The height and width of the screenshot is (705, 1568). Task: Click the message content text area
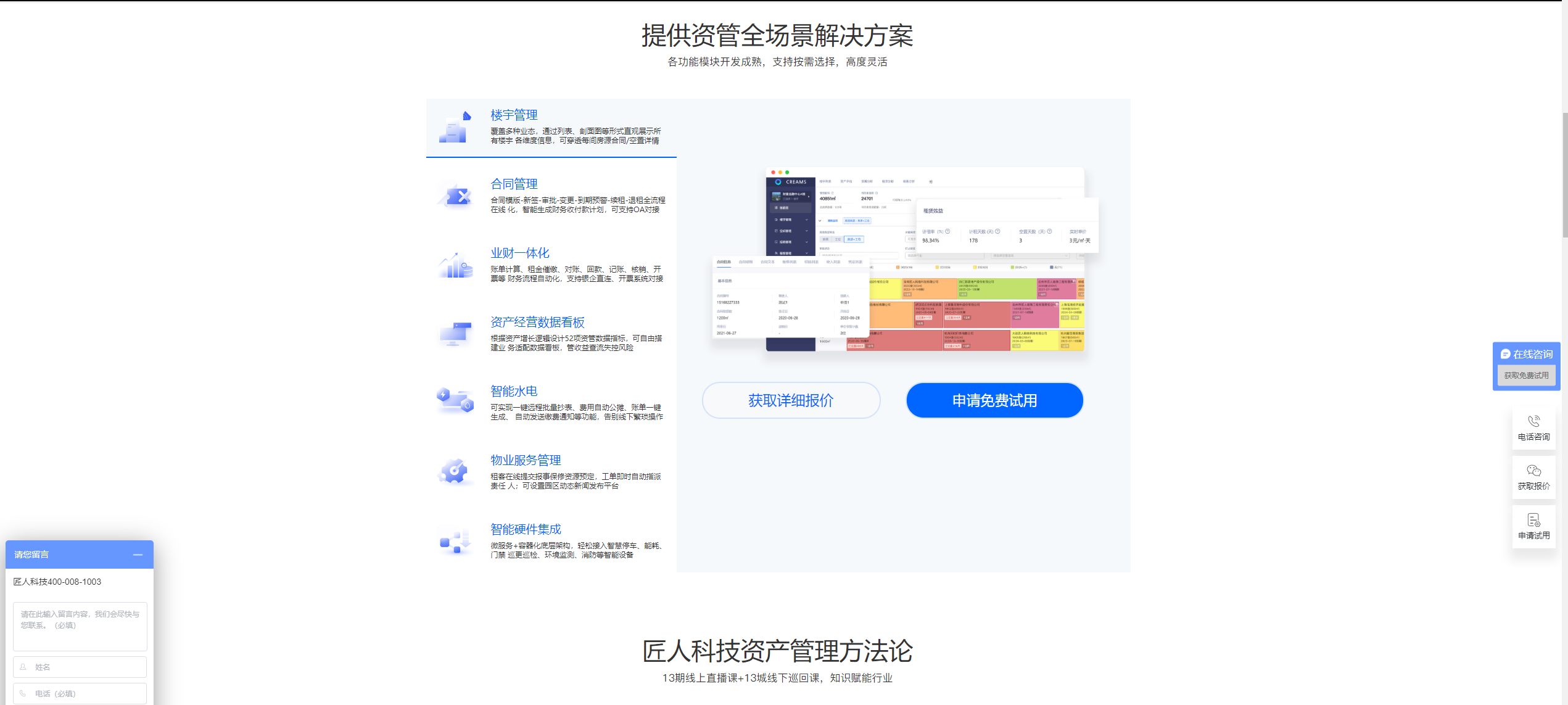[x=80, y=626]
